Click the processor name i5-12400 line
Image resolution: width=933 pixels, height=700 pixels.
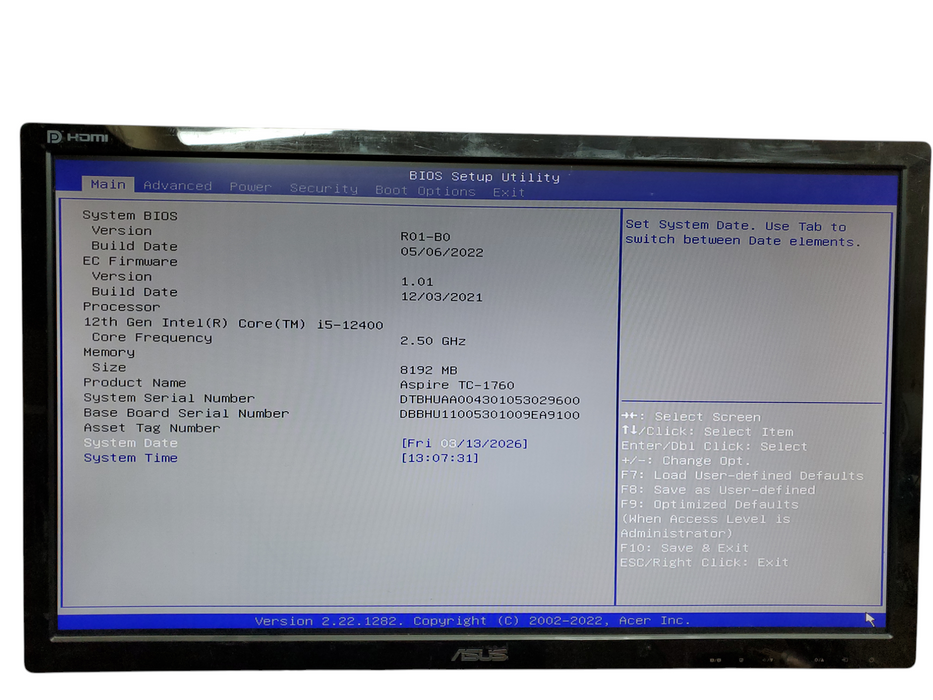tap(233, 323)
